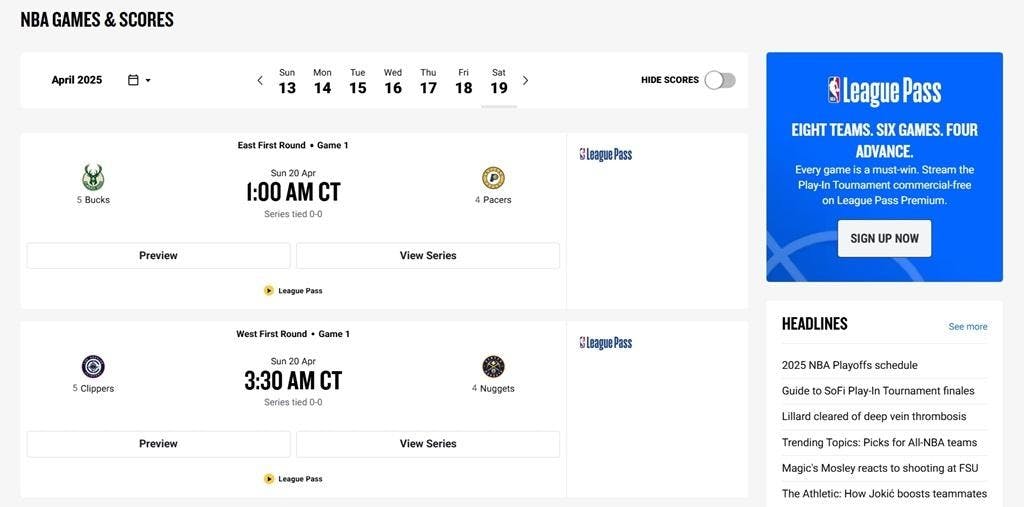Click League Pass play icon under Bucks-Pacers game

[268, 291]
